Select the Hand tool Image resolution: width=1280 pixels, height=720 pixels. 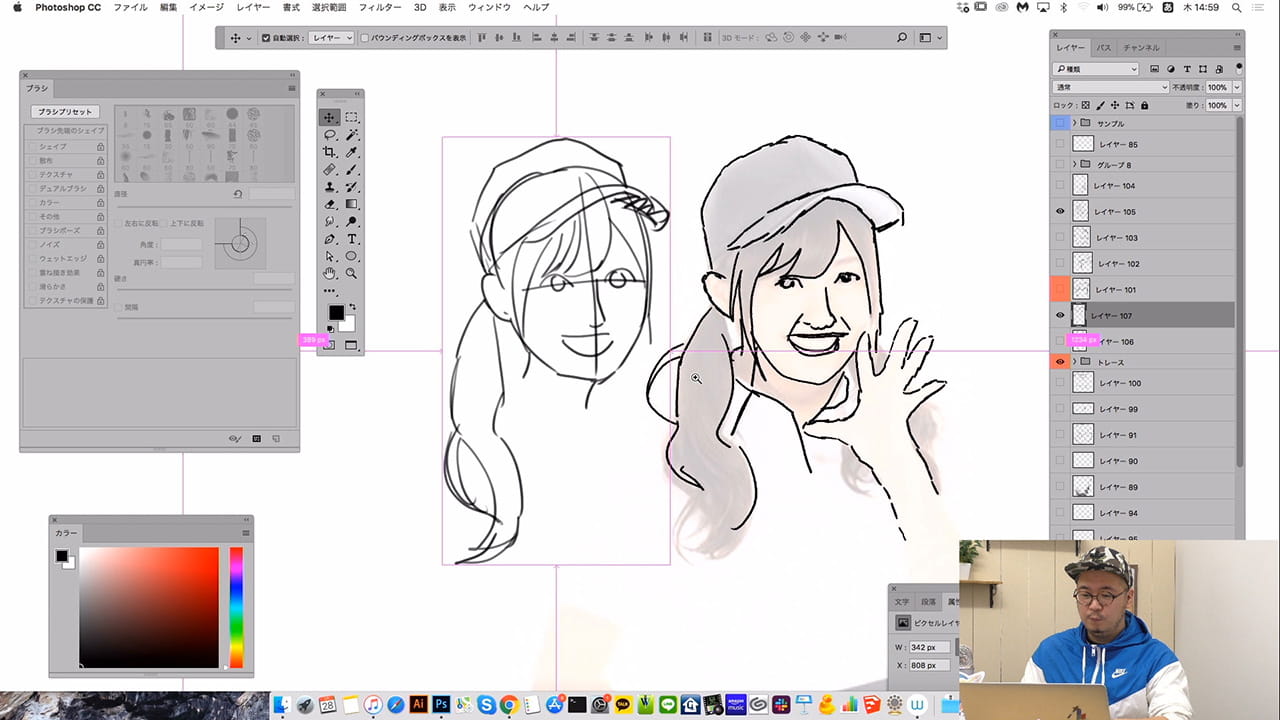(x=329, y=273)
